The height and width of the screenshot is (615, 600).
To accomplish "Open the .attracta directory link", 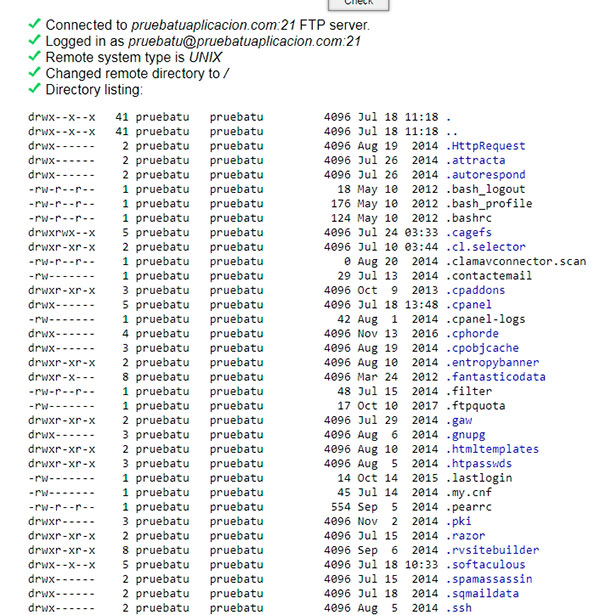I will (476, 160).
